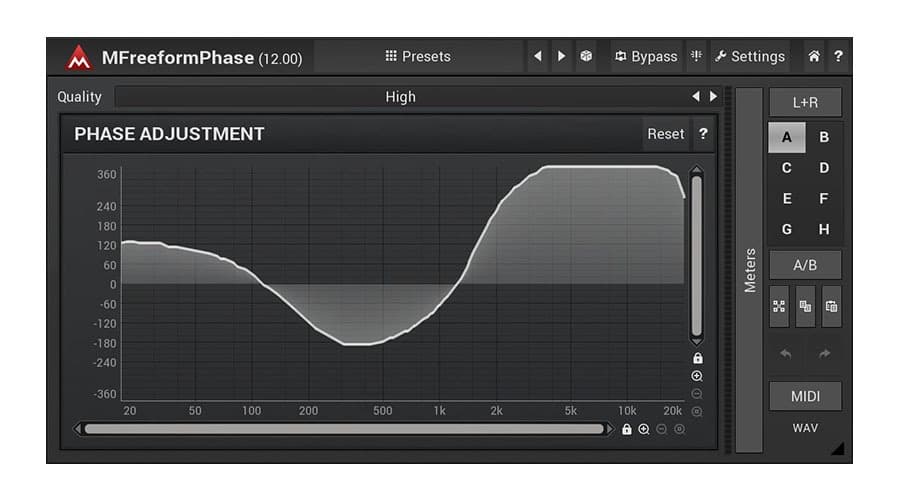Click up arrow of vertical scrollbar

pos(697,170)
